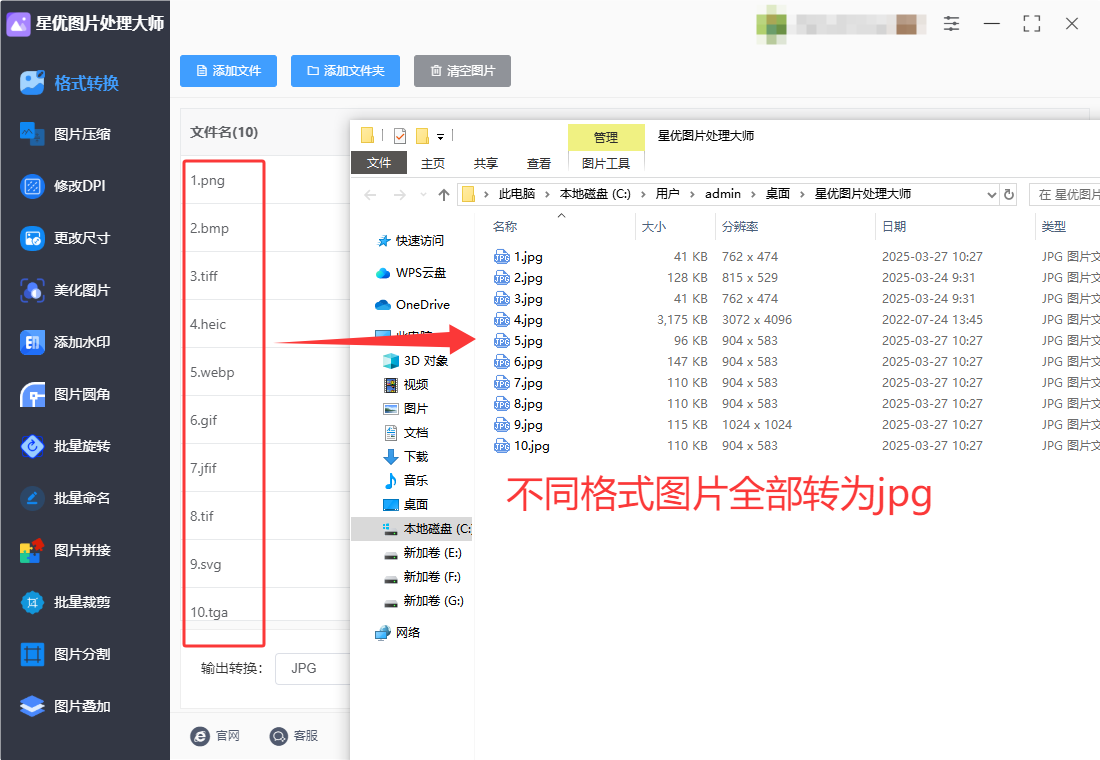Select 网络 in the navigation pane
Viewport: 1100px width, 760px height.
tap(398, 633)
